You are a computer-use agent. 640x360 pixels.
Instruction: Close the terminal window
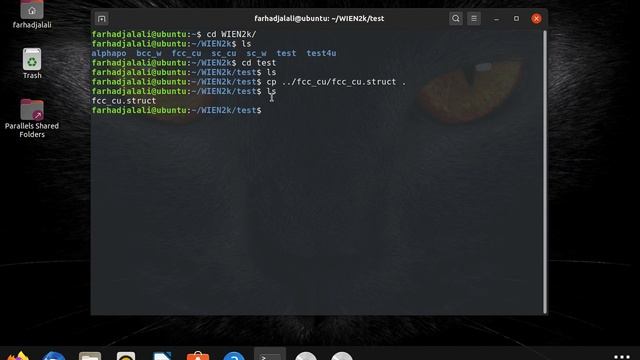tap(536, 18)
